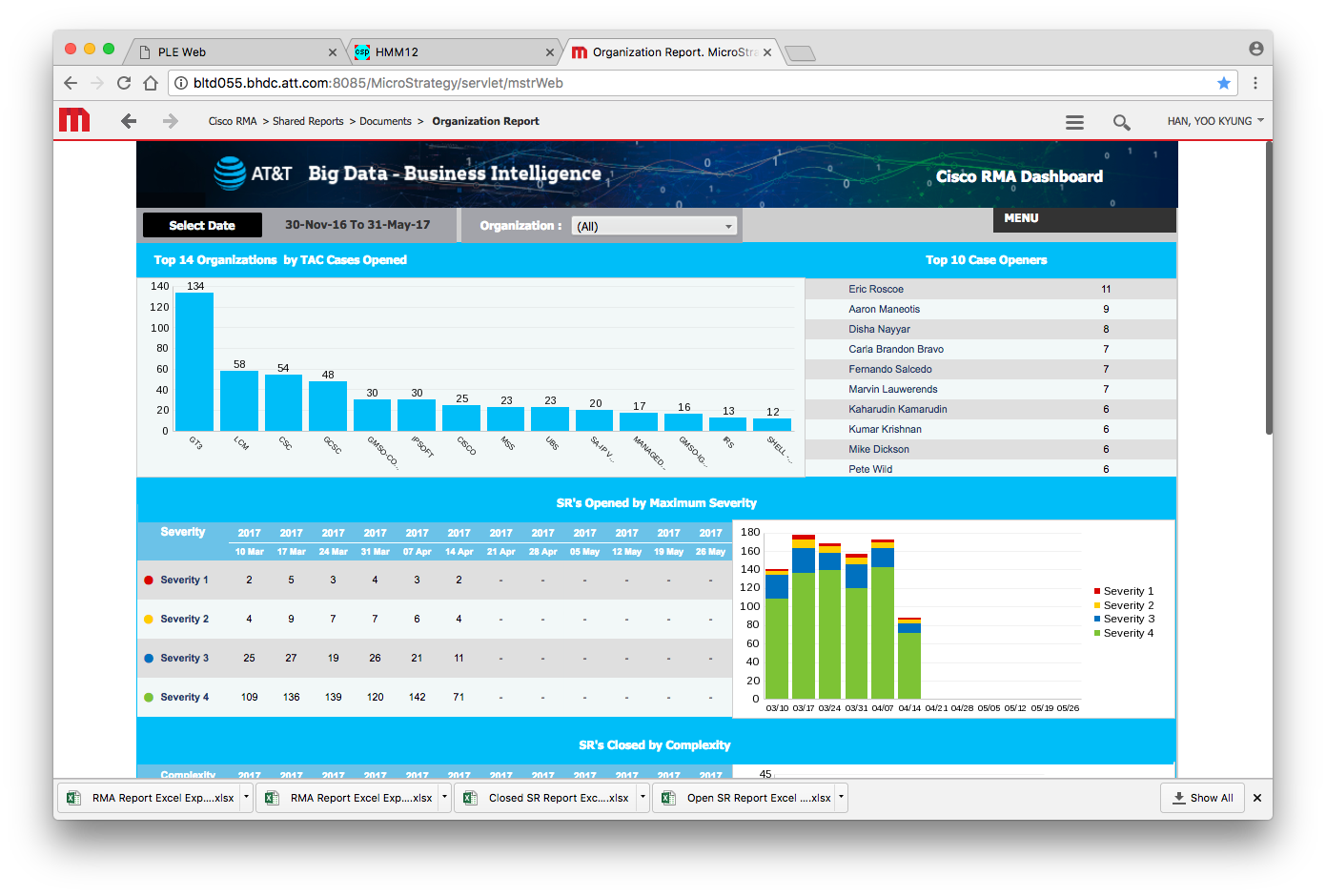Click Show All downloads button
The width and height of the screenshot is (1326, 896).
click(x=1202, y=798)
